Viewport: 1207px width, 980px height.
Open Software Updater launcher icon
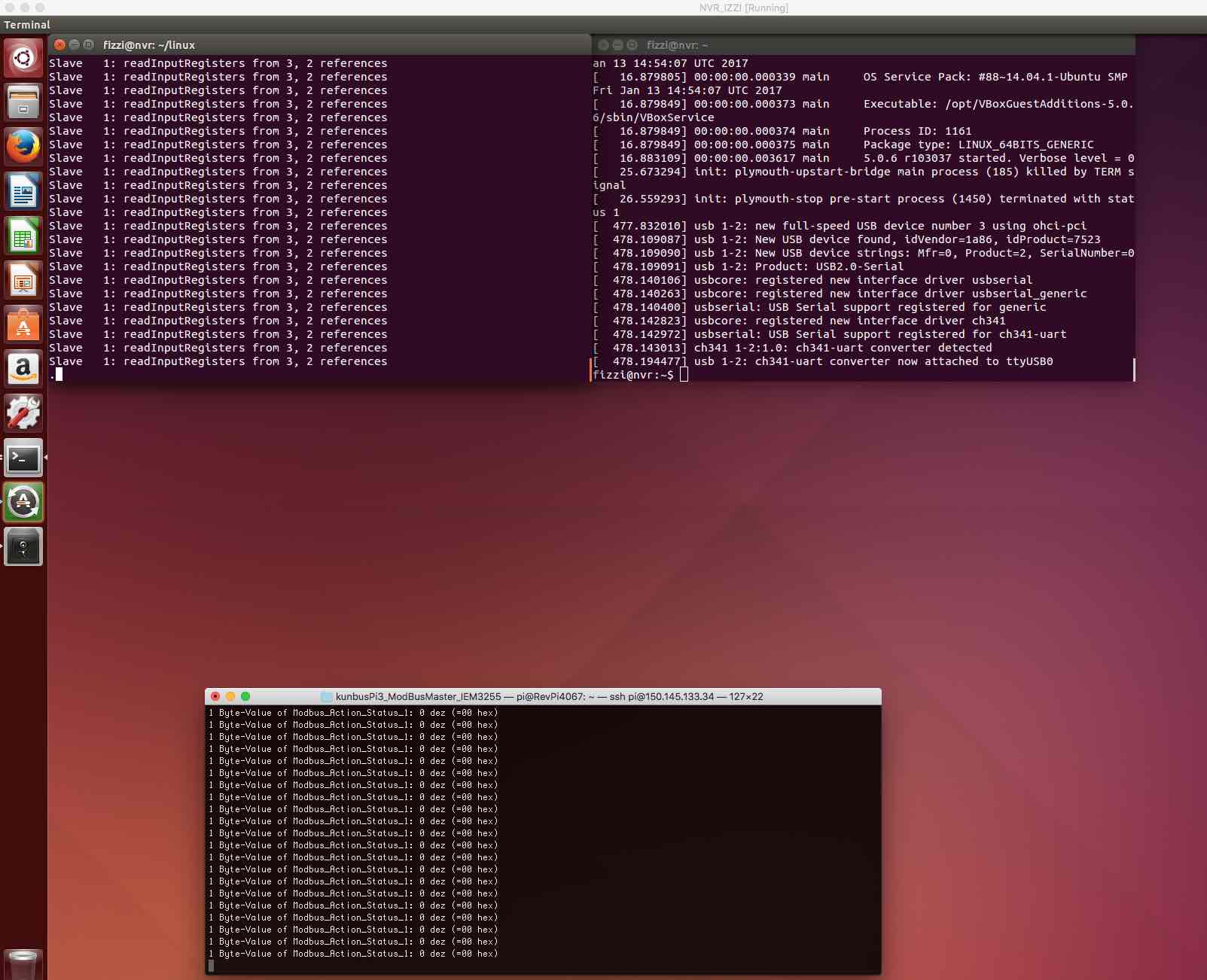click(23, 502)
